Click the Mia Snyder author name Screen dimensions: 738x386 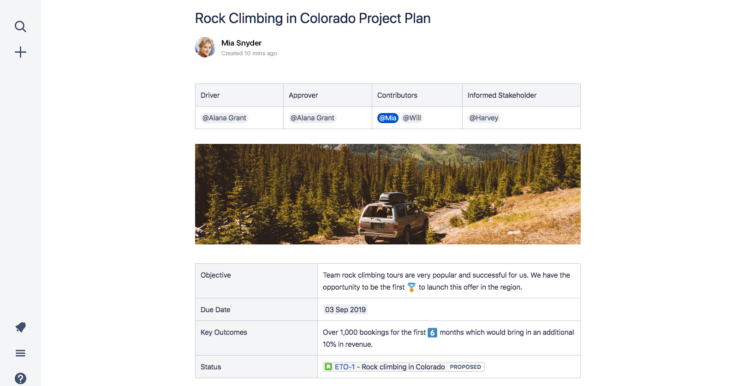tap(241, 43)
